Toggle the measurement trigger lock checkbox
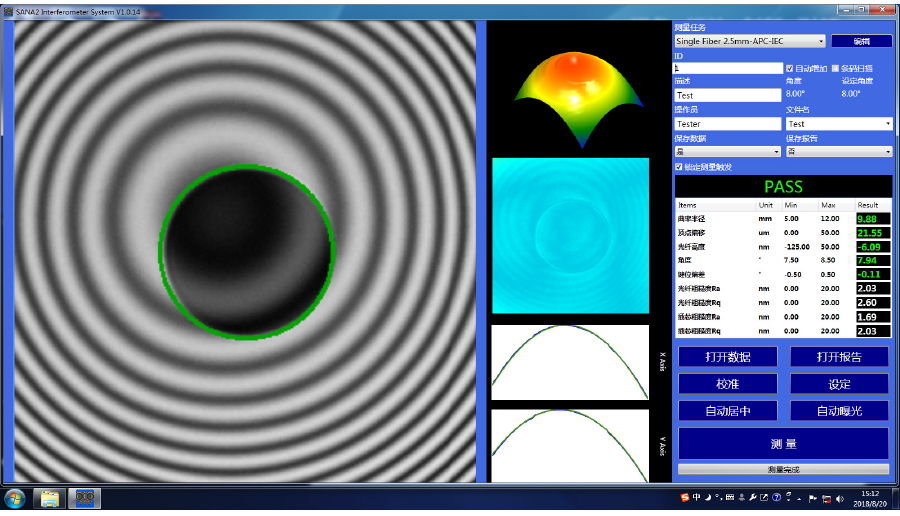 [678, 166]
